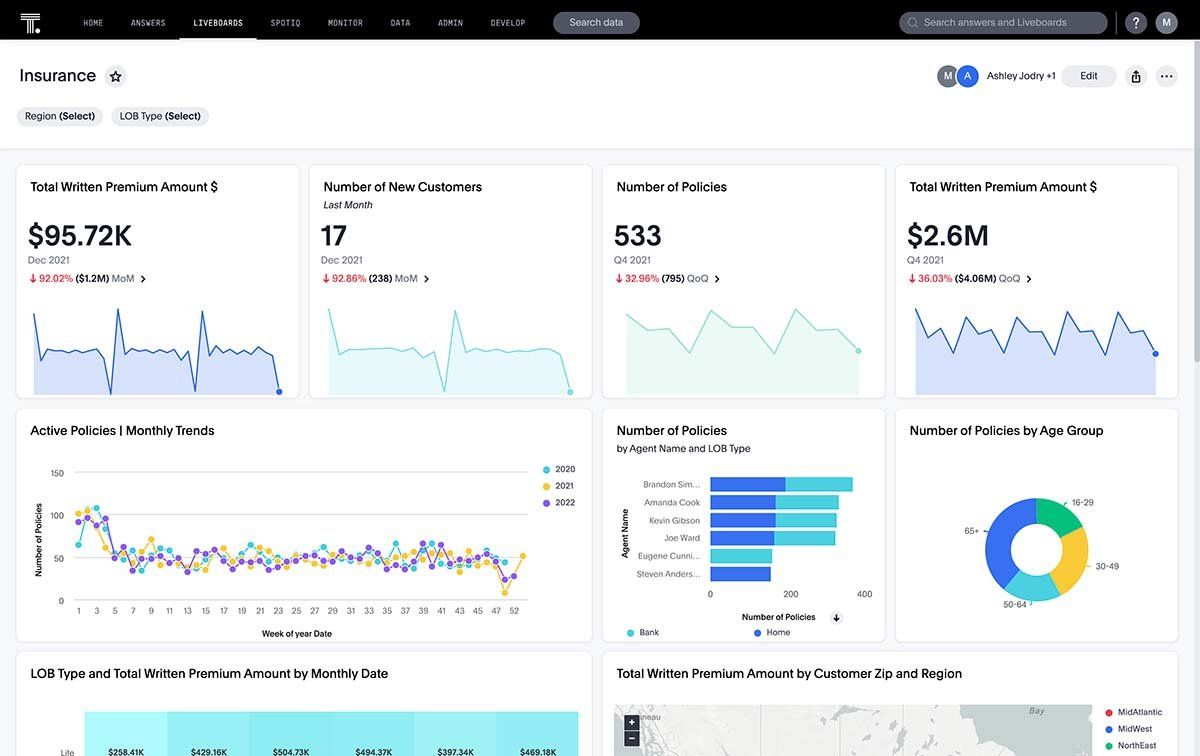This screenshot has height=756, width=1200.
Task: Expand the 92.02% MoM change details arrow
Action: point(143,279)
